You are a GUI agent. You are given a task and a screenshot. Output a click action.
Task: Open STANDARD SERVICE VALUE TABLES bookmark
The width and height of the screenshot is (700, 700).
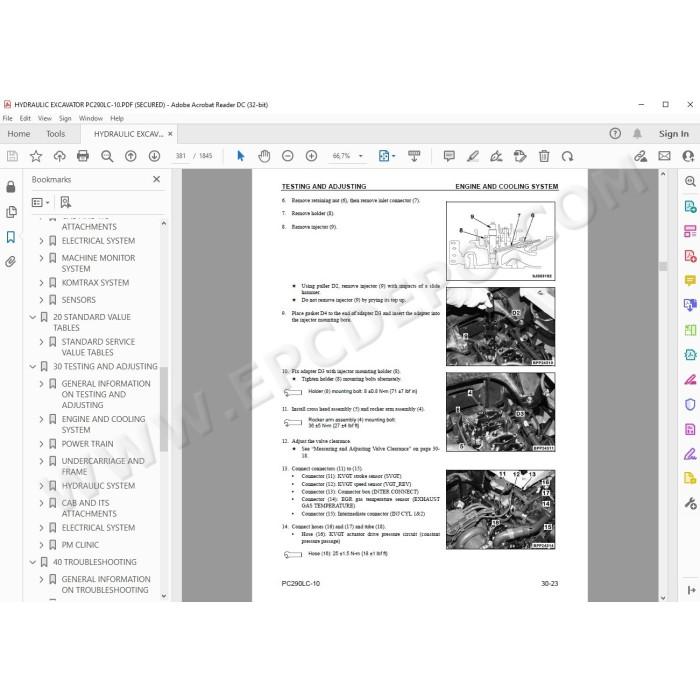(x=98, y=347)
